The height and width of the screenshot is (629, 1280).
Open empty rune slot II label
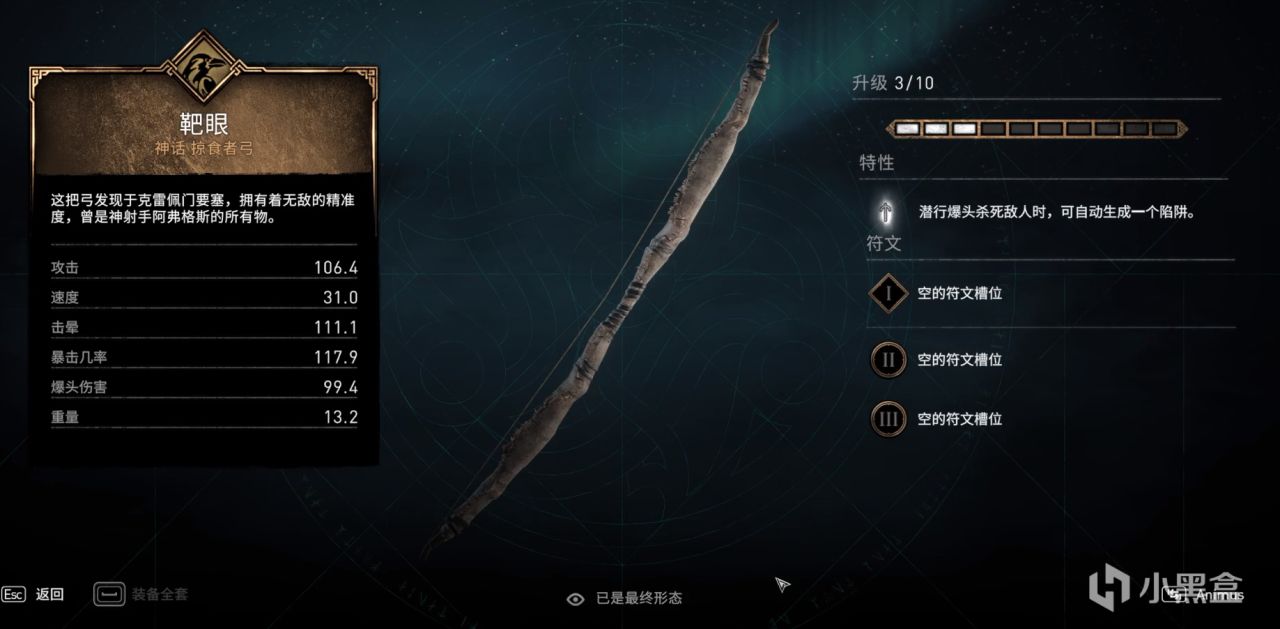pyautogui.click(x=960, y=359)
